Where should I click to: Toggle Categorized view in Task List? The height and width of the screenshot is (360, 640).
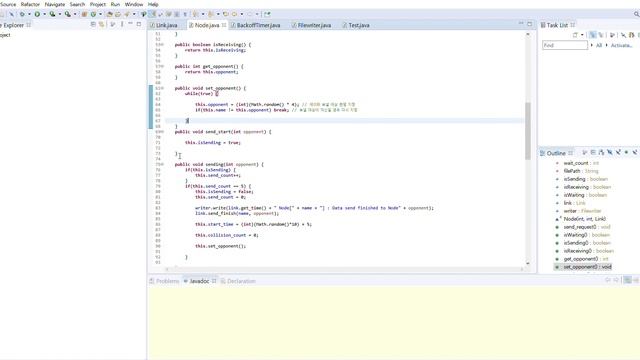coord(593,35)
